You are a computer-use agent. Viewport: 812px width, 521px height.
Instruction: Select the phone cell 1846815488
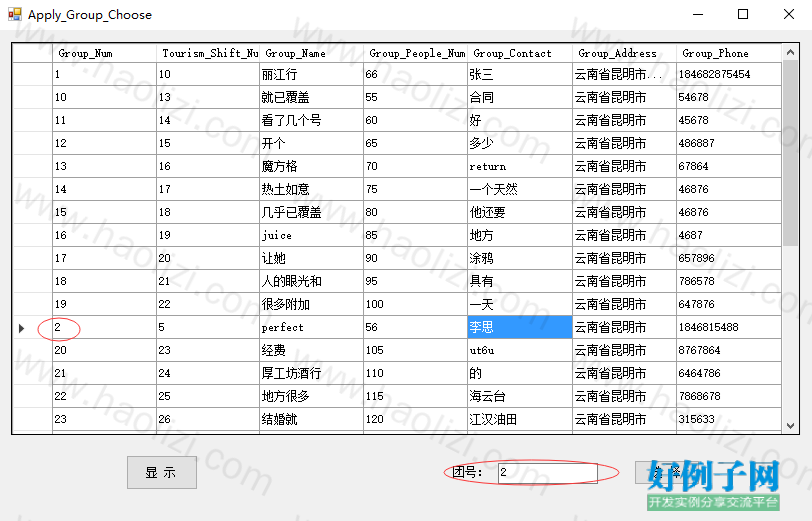(729, 327)
